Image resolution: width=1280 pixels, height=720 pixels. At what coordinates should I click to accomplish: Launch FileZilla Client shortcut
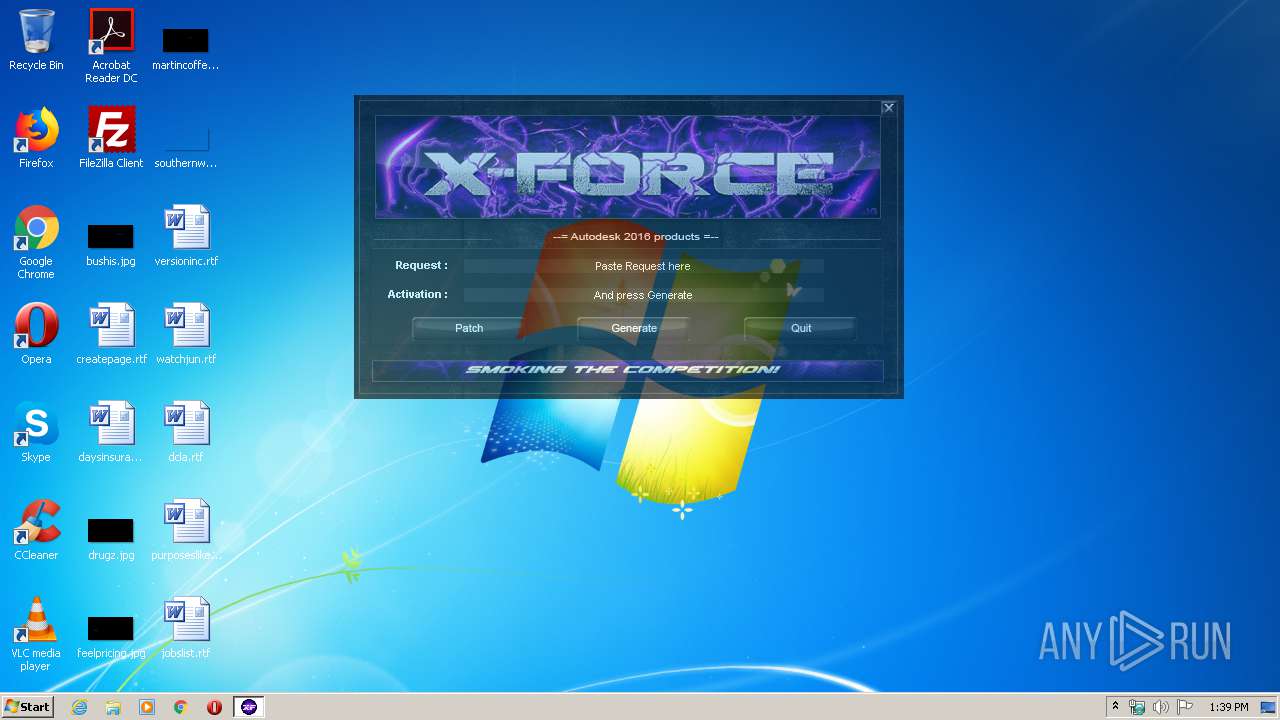point(111,138)
